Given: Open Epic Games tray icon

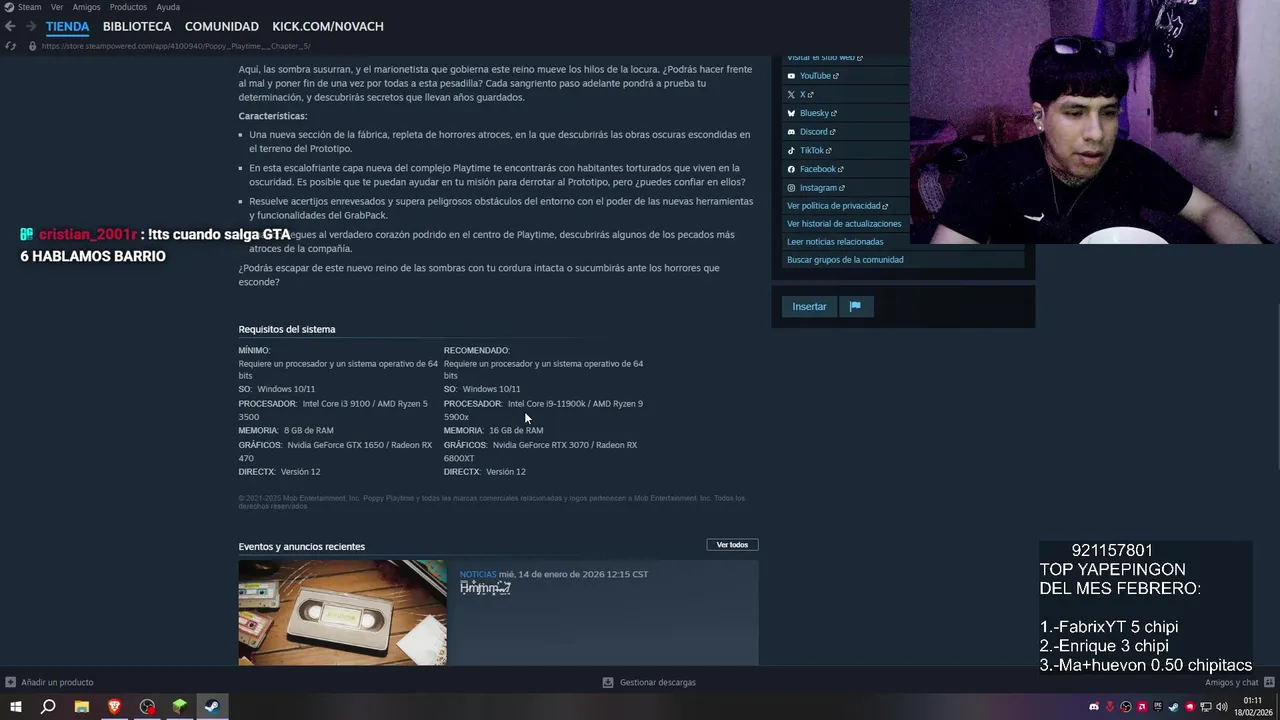Looking at the screenshot, I should coord(1158,707).
